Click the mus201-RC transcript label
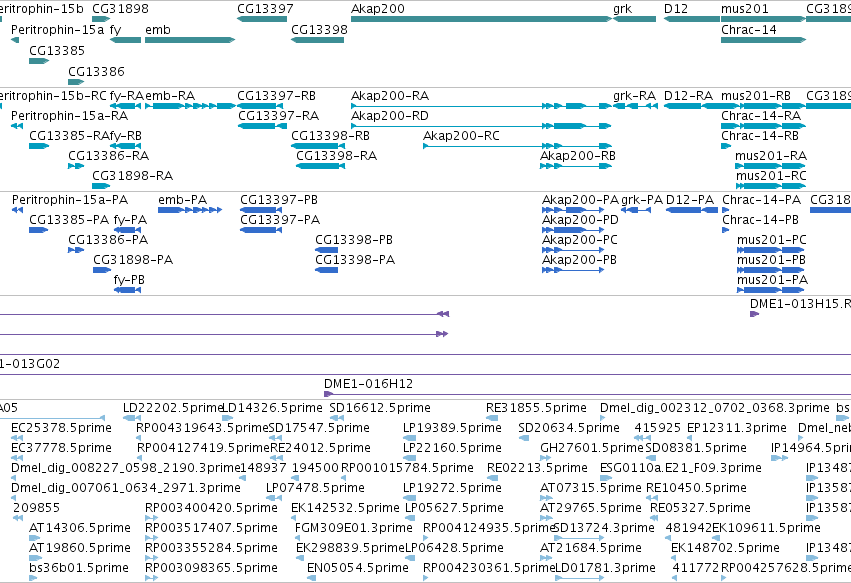Image resolution: width=851 pixels, height=583 pixels. coord(771,176)
